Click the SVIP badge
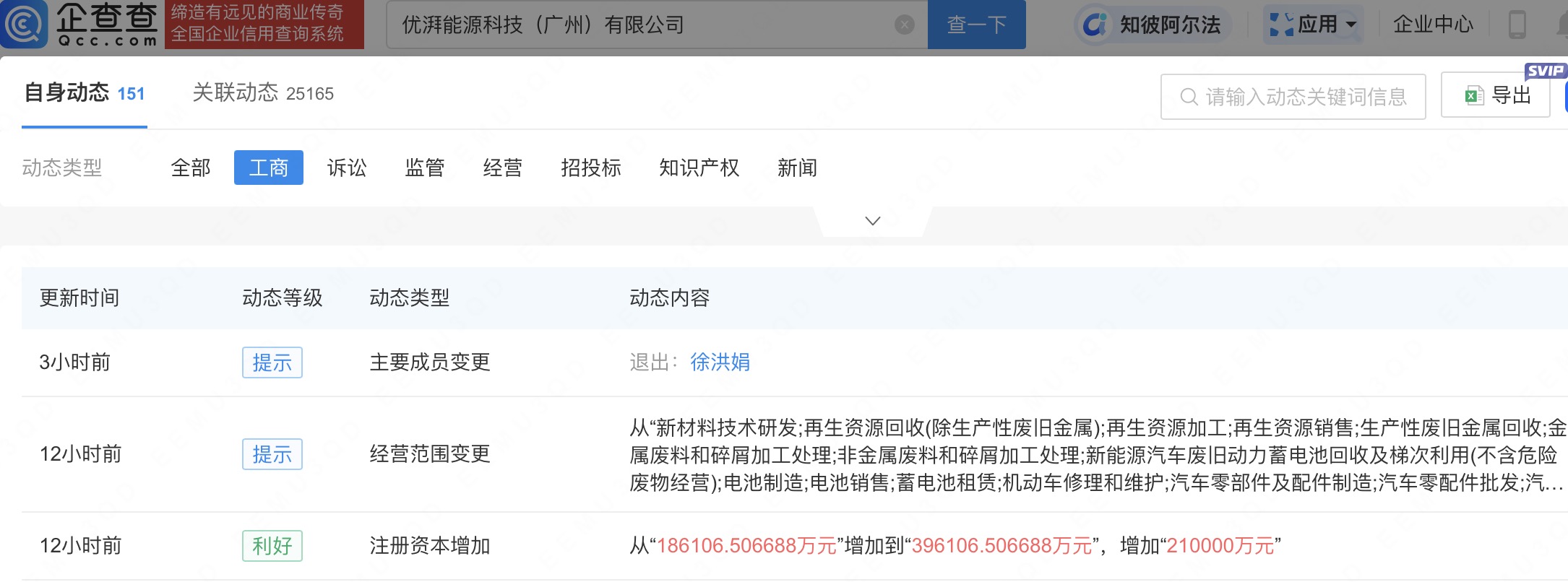Viewport: 1568px width, 582px height. click(x=1545, y=71)
